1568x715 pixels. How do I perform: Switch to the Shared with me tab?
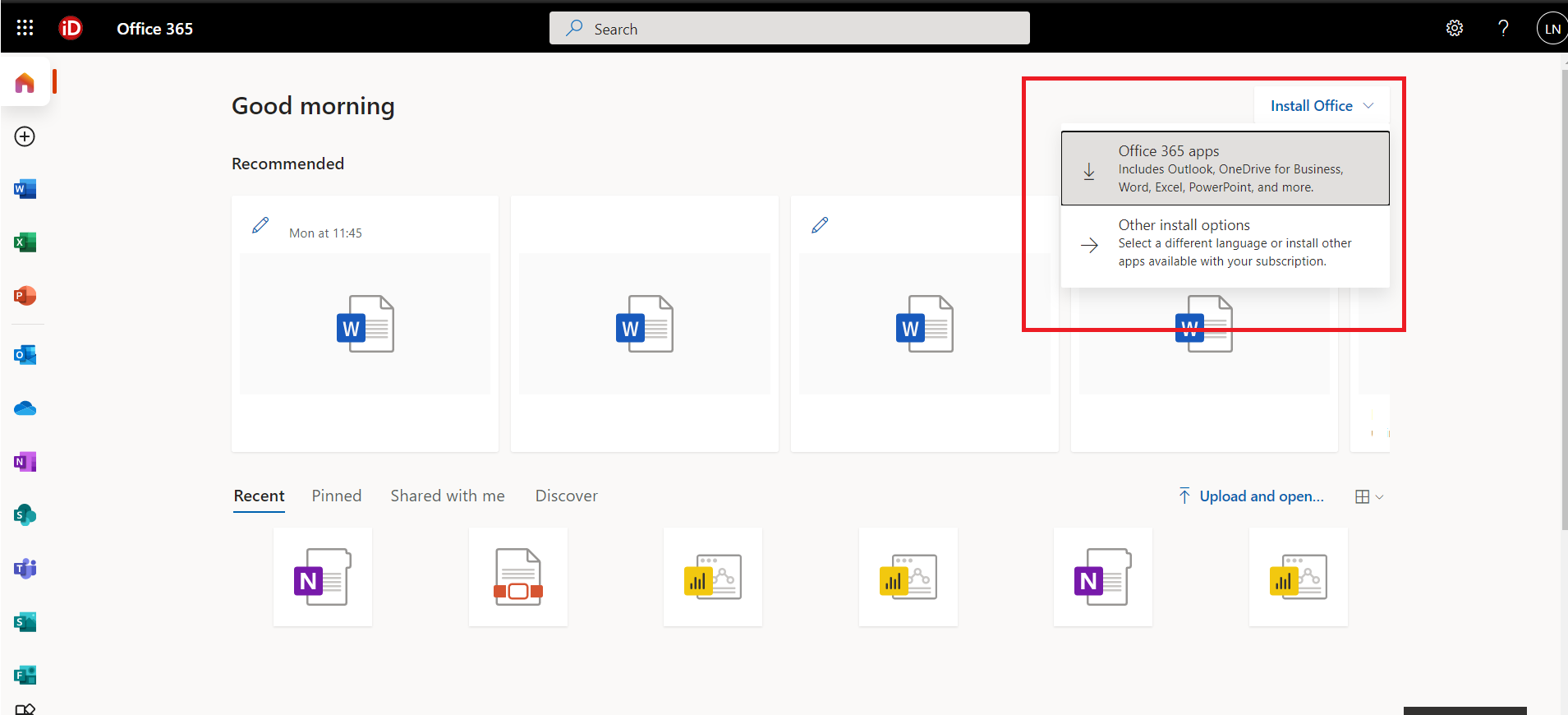tap(448, 496)
